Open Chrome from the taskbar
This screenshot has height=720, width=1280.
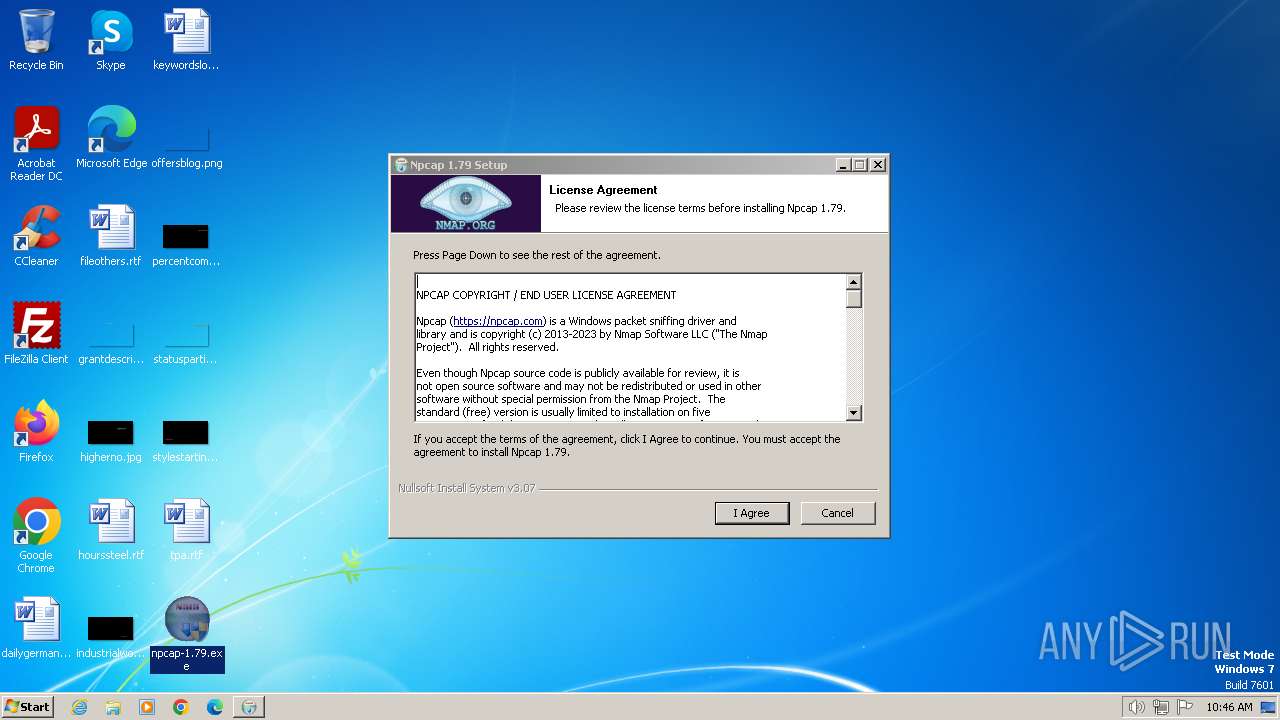(x=181, y=707)
